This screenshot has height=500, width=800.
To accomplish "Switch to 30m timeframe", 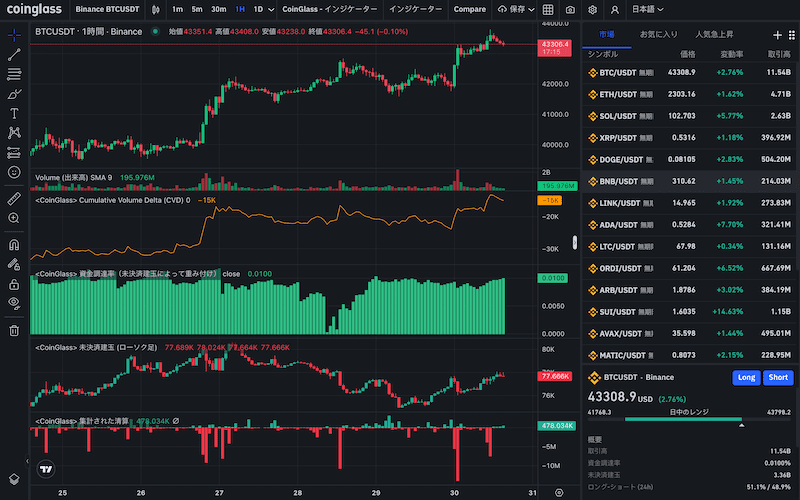I will 218,9.
